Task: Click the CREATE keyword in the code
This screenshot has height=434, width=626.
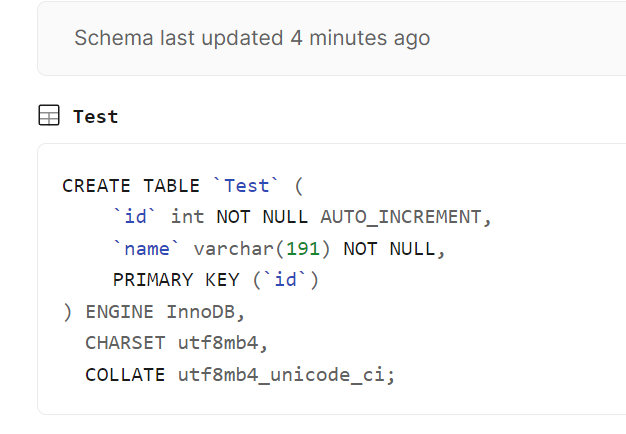Action: (x=96, y=186)
